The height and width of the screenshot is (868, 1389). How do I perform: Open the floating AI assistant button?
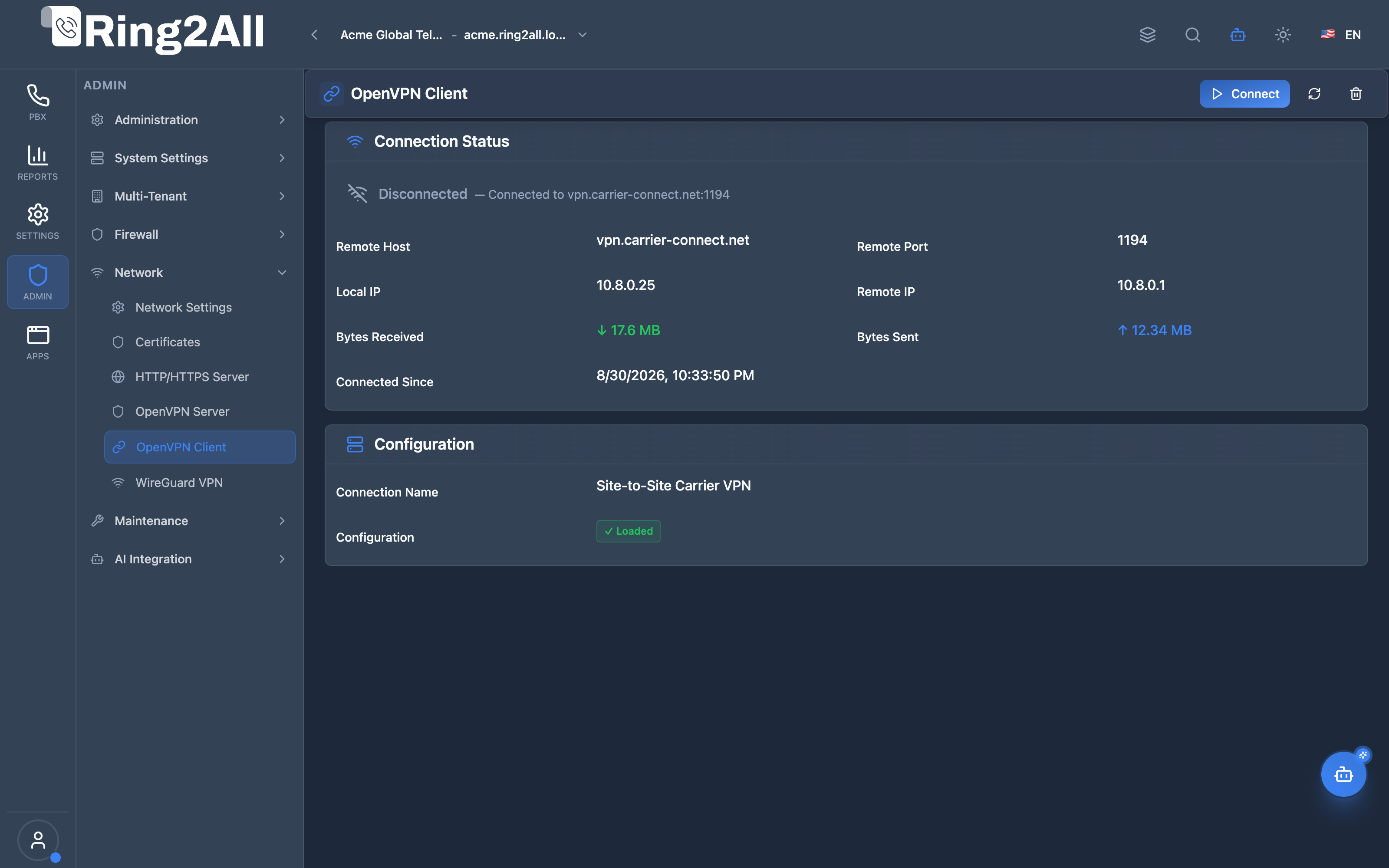pos(1344,774)
